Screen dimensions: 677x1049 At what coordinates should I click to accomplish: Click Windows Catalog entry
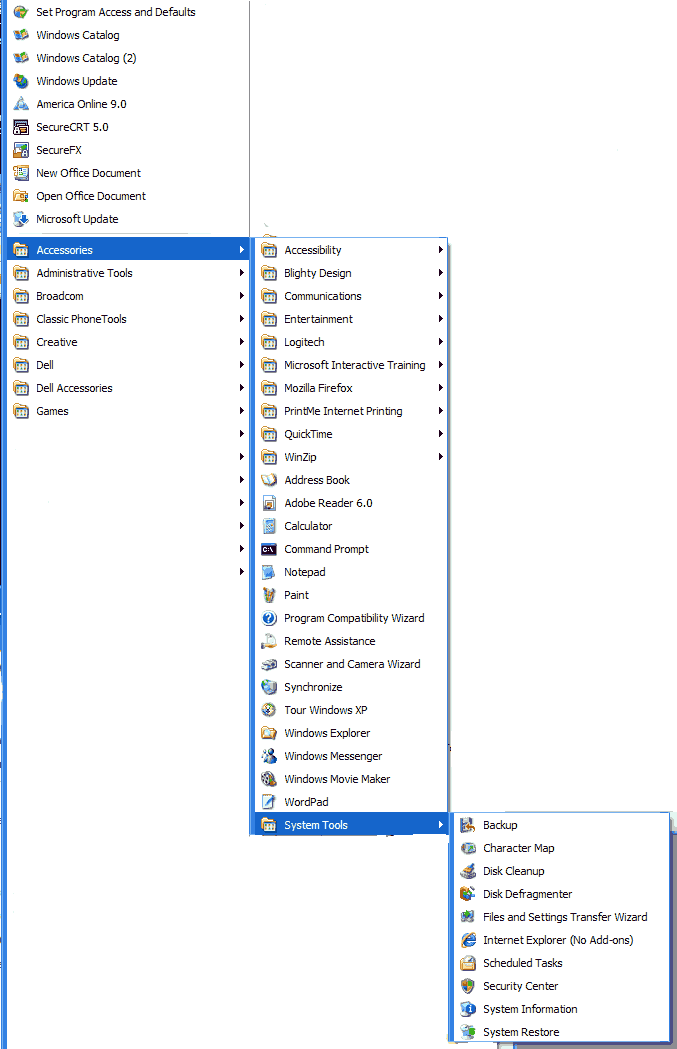(x=128, y=35)
